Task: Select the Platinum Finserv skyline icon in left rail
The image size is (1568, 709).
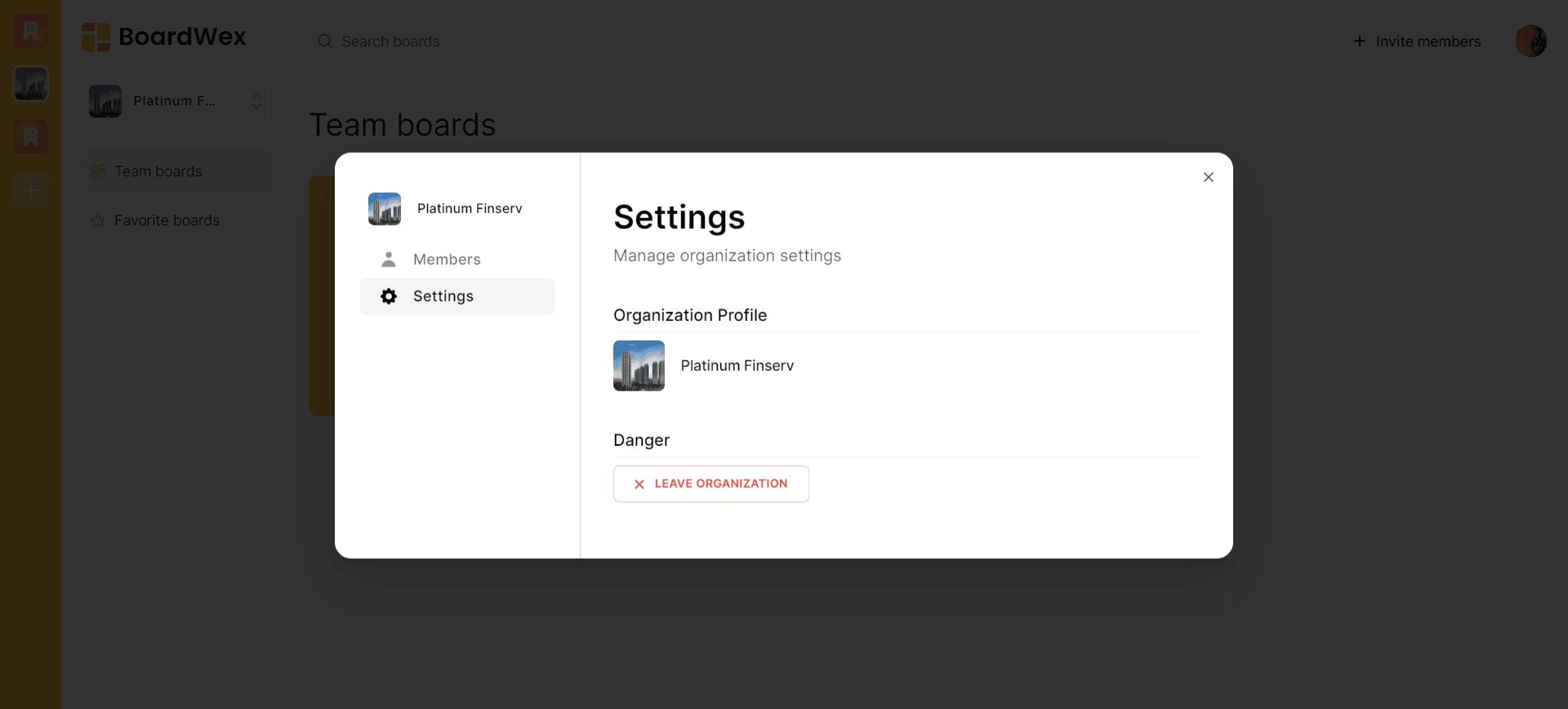Action: point(30,84)
